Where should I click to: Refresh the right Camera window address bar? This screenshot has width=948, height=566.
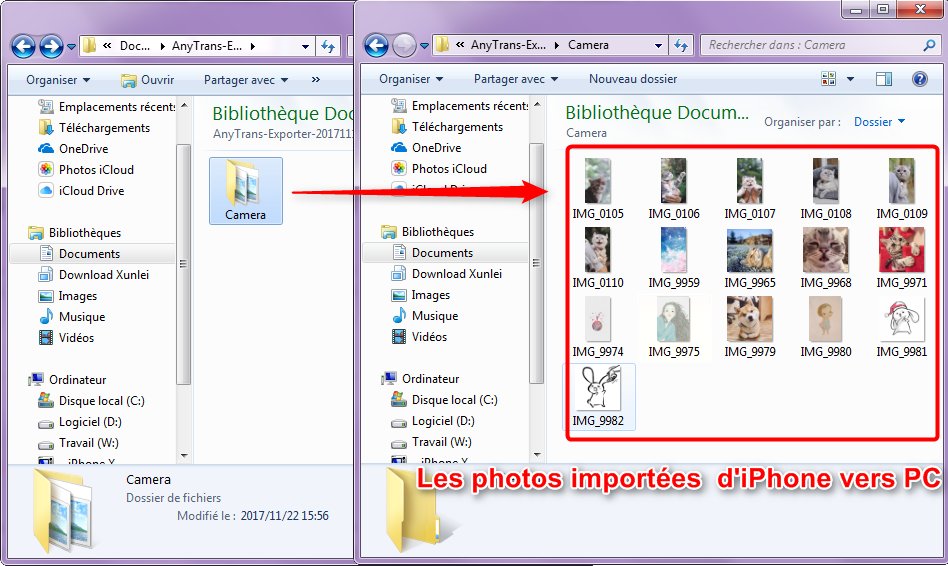tap(681, 45)
